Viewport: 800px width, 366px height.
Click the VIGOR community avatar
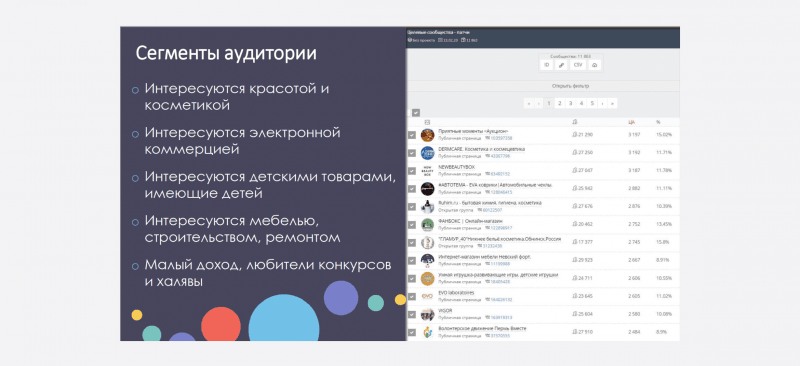tap(428, 314)
